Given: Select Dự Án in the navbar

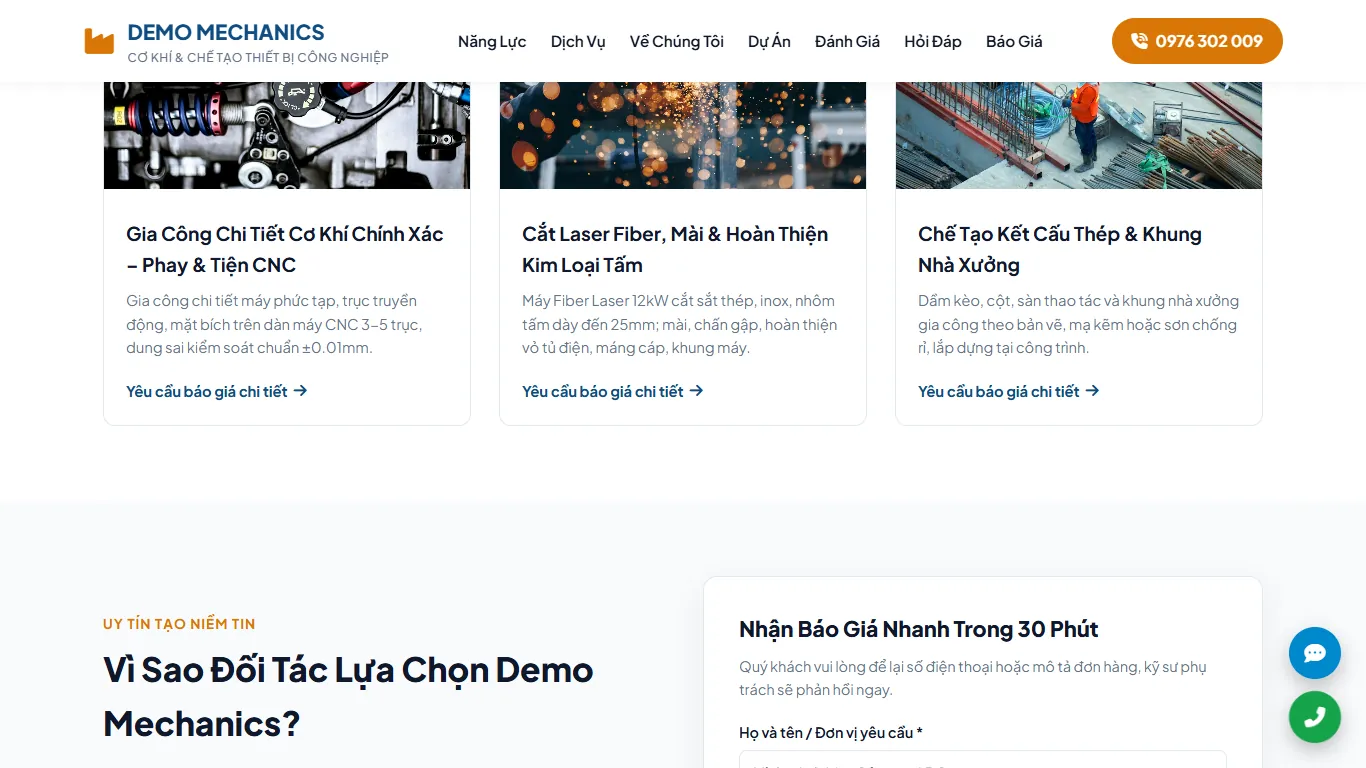Looking at the screenshot, I should point(769,41).
